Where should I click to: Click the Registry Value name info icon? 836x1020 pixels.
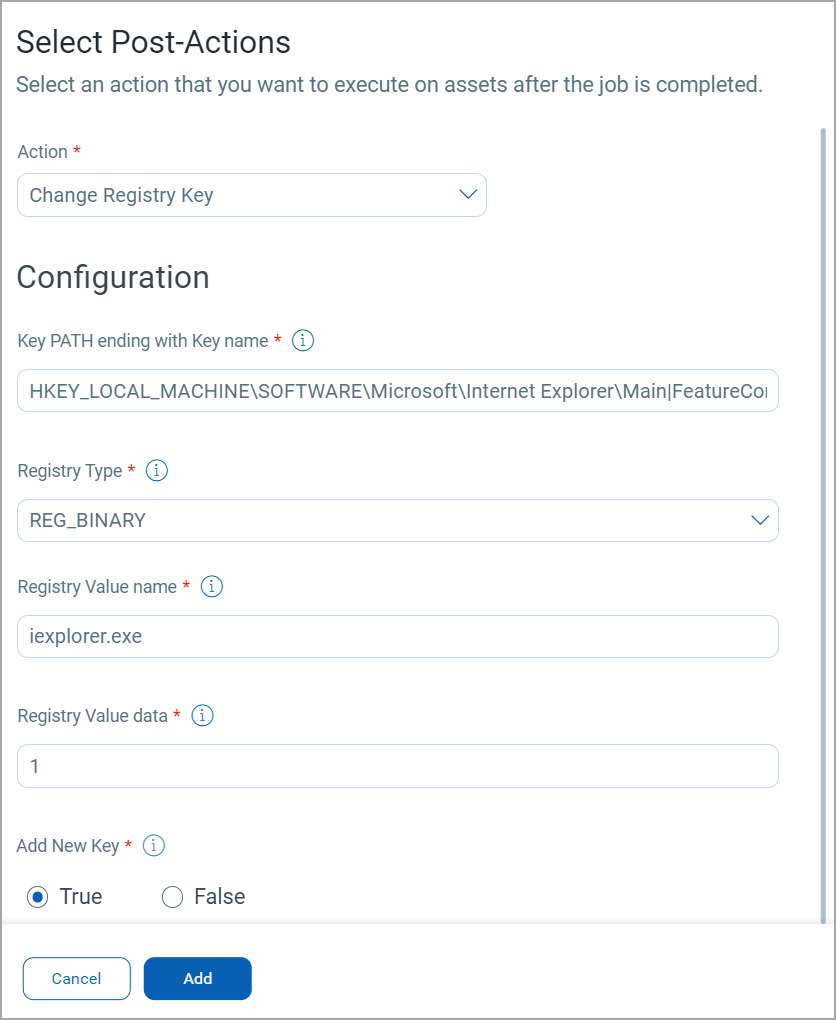click(211, 586)
